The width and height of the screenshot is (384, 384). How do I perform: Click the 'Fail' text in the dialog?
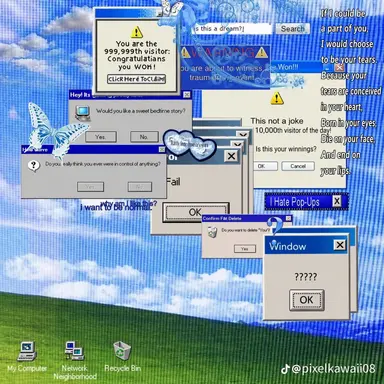(173, 182)
